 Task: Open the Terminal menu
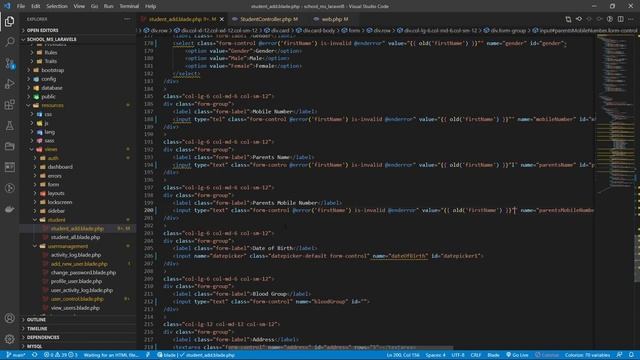pos(129,6)
